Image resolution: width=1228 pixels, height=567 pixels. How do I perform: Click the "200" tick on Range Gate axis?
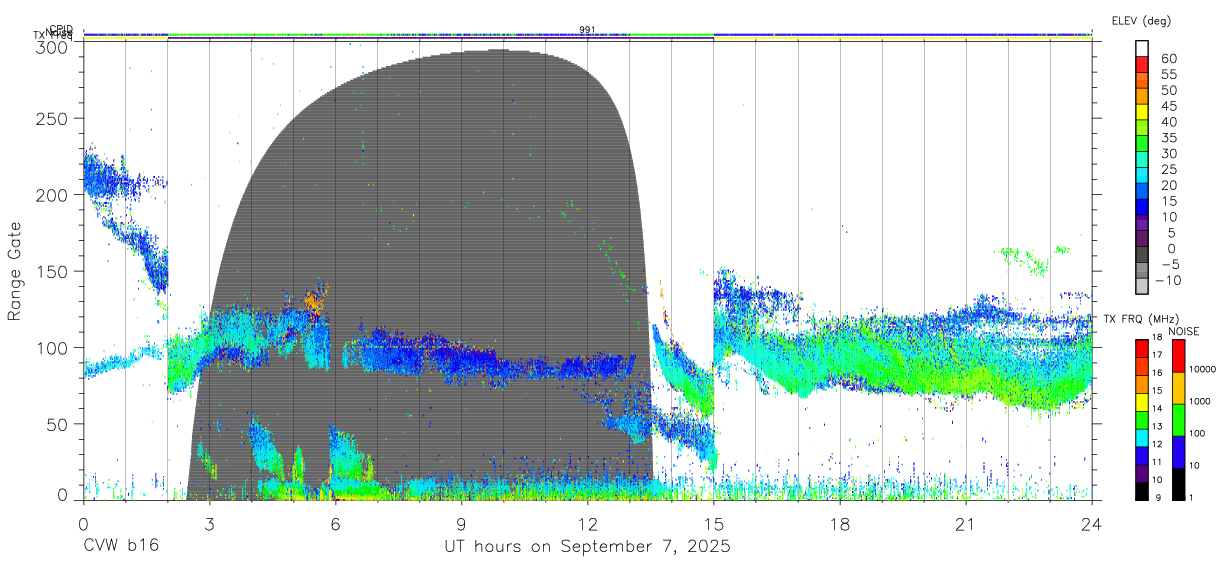click(51, 195)
